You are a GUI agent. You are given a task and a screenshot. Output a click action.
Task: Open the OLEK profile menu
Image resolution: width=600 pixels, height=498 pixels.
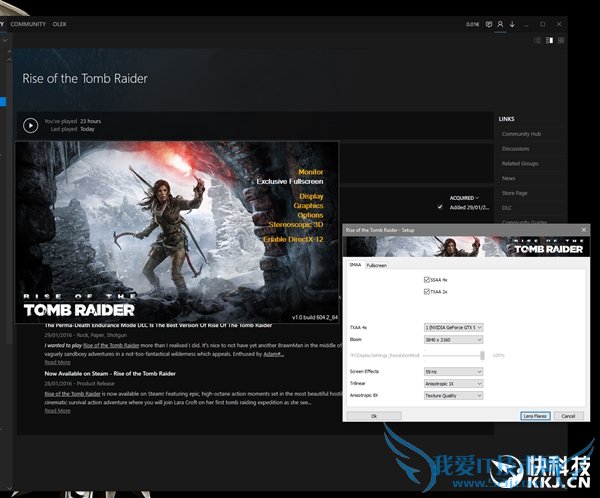click(x=60, y=24)
